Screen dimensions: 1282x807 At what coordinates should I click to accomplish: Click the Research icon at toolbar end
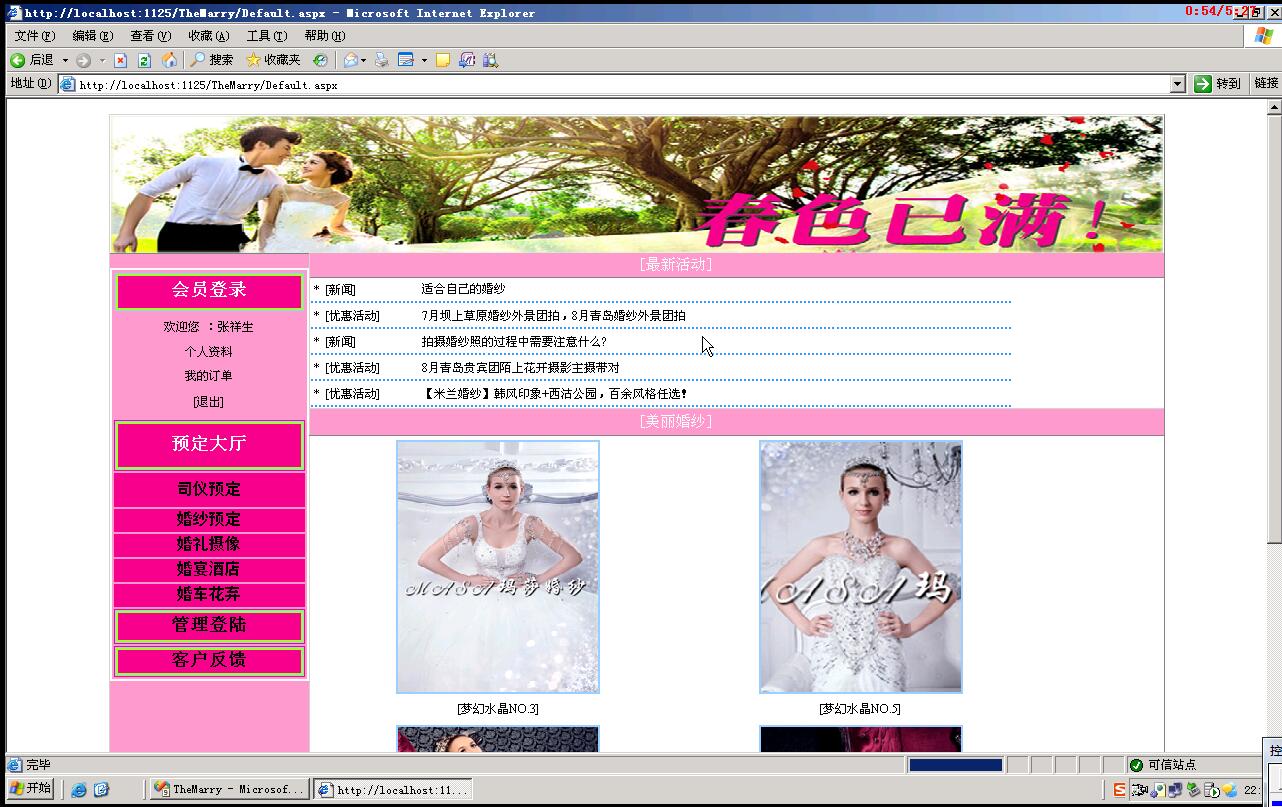(490, 60)
